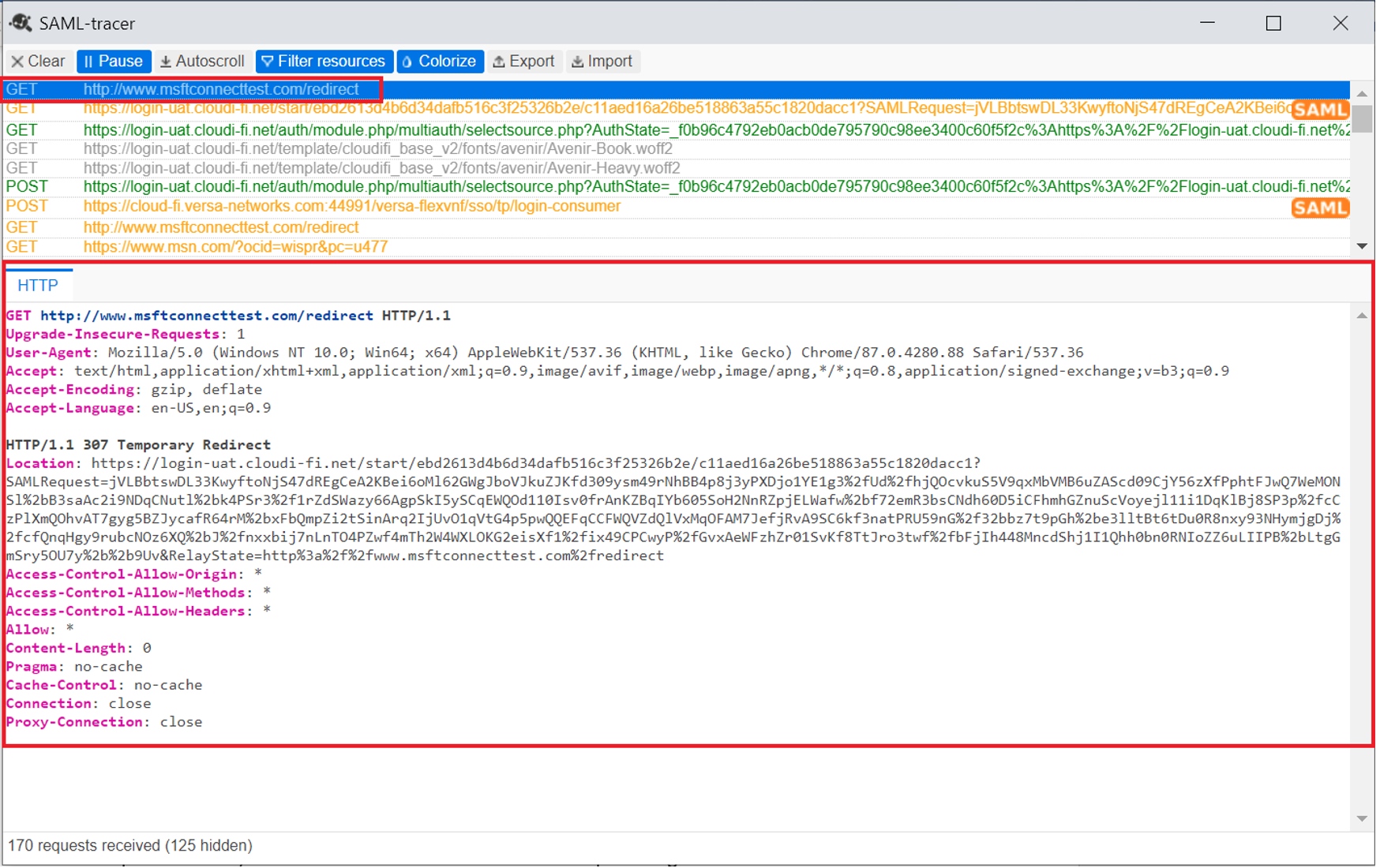Toggle Pause to resume request capturing

114,61
